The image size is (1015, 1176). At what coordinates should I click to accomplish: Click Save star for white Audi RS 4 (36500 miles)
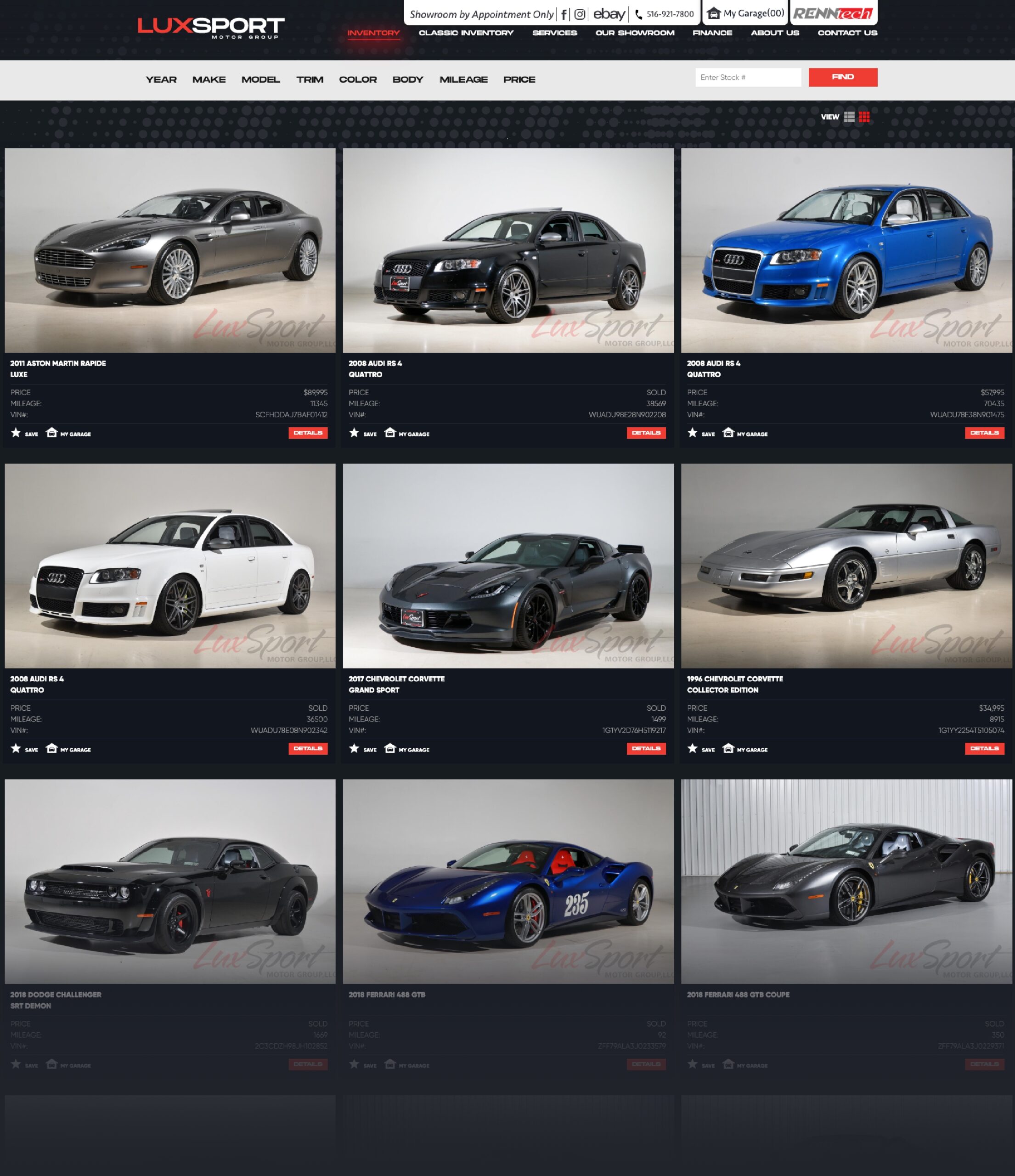click(16, 749)
